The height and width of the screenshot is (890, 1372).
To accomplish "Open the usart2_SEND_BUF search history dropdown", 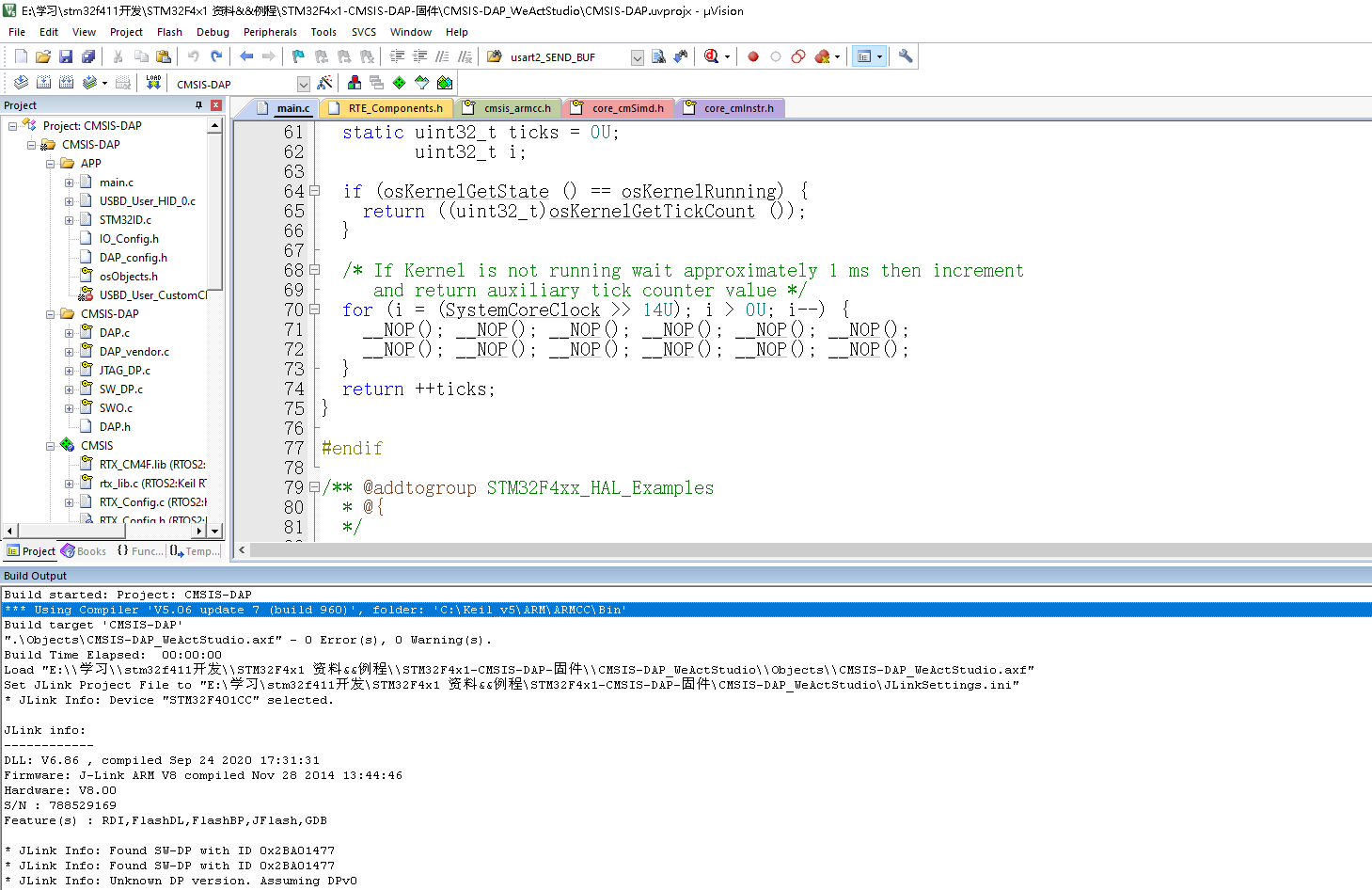I will click(x=636, y=56).
